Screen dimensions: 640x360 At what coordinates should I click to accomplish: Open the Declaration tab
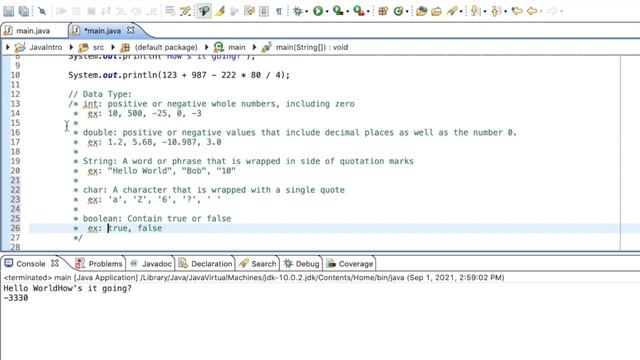tap(211, 264)
